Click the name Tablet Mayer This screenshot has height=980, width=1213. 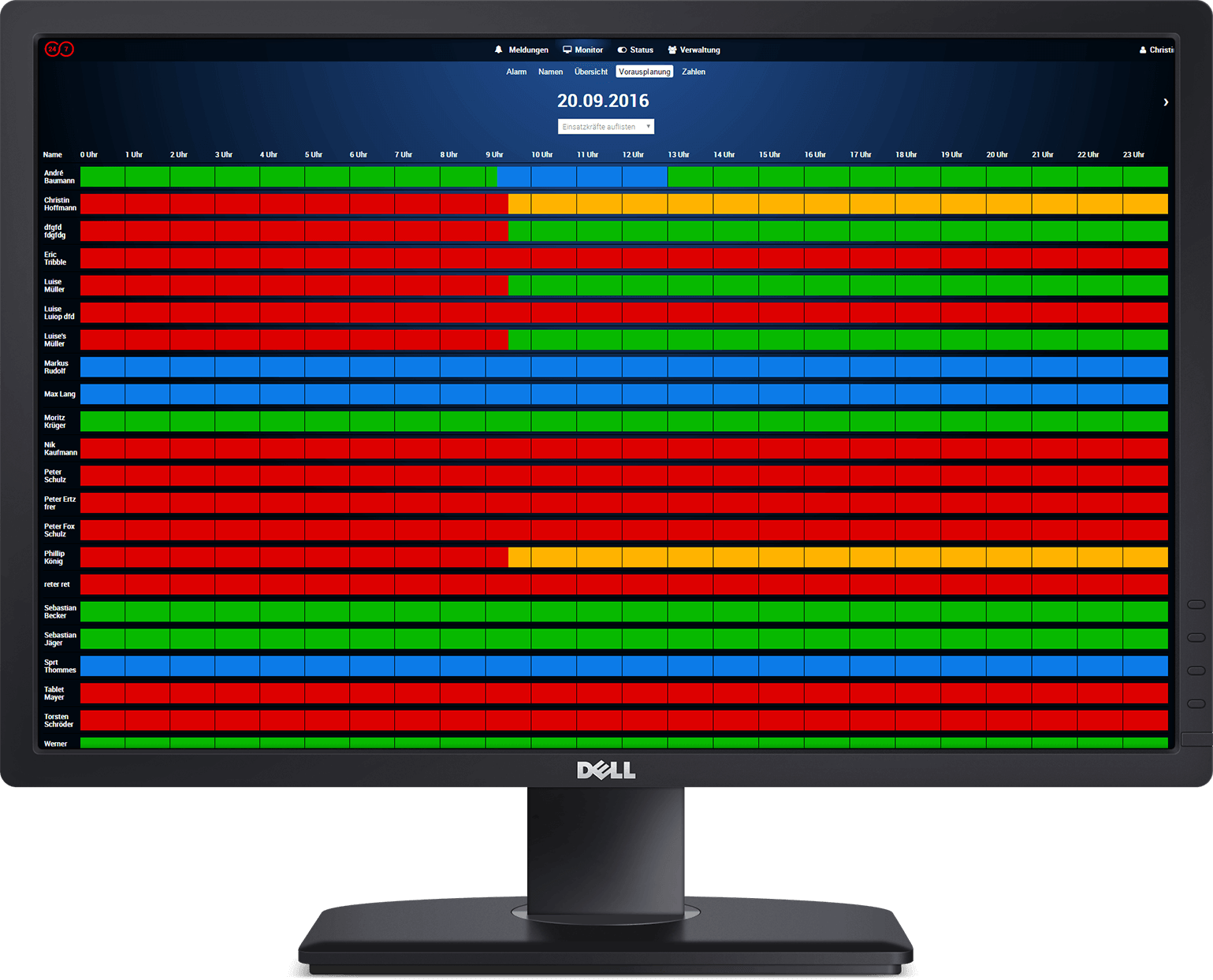[x=54, y=693]
